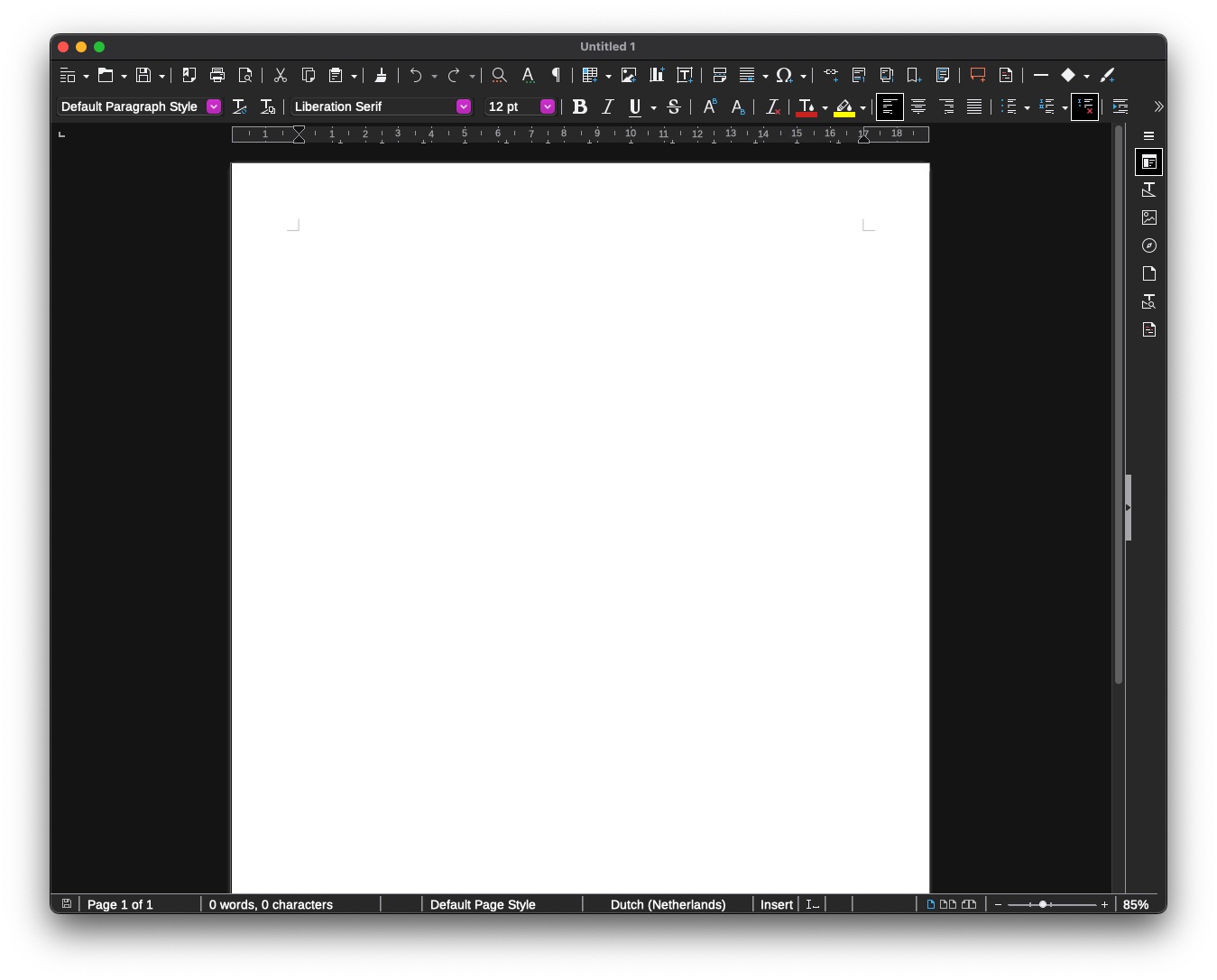
Task: Open the font name dropdown list
Action: 463,106
